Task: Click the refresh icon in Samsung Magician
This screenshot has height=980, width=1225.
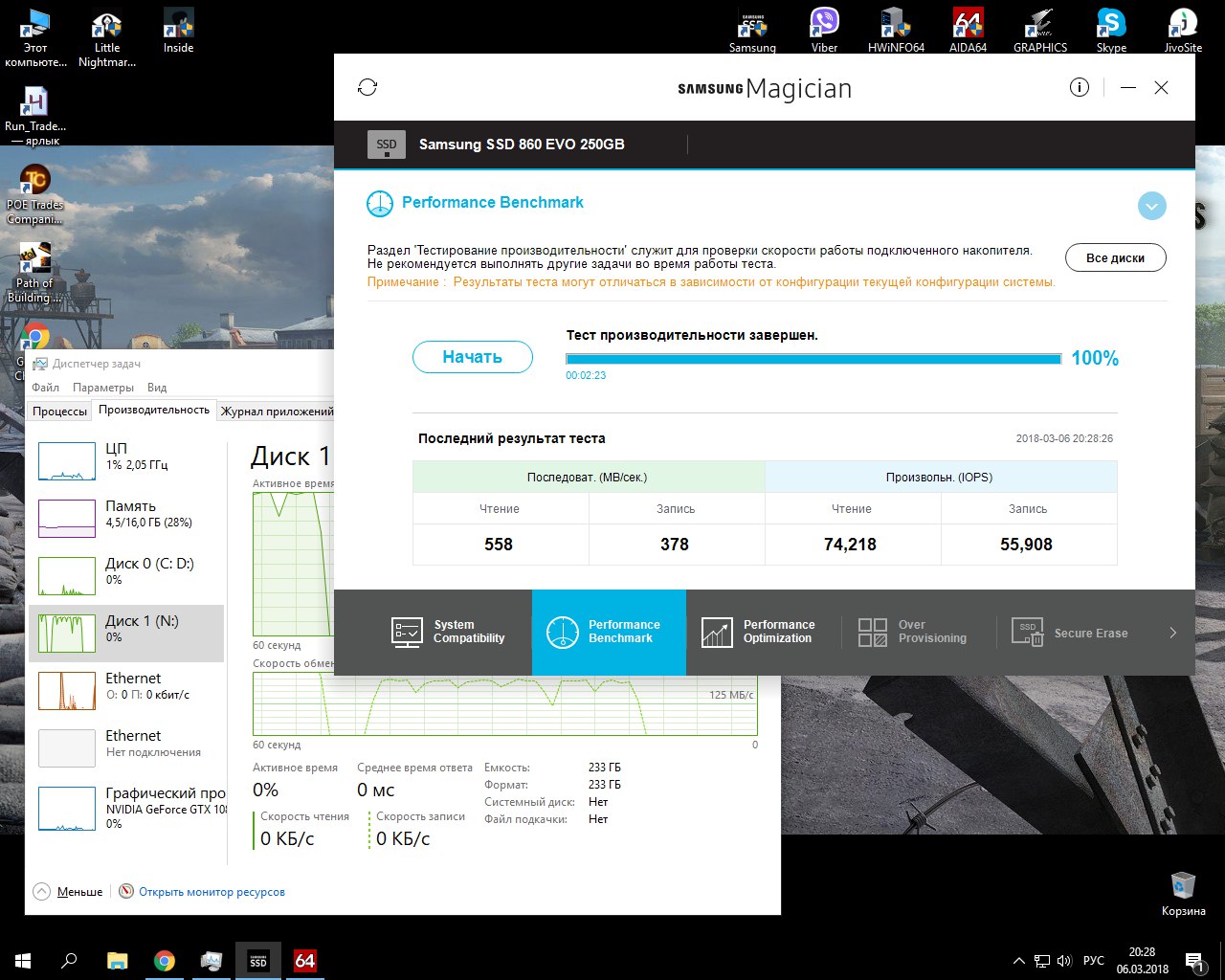Action: tap(367, 87)
